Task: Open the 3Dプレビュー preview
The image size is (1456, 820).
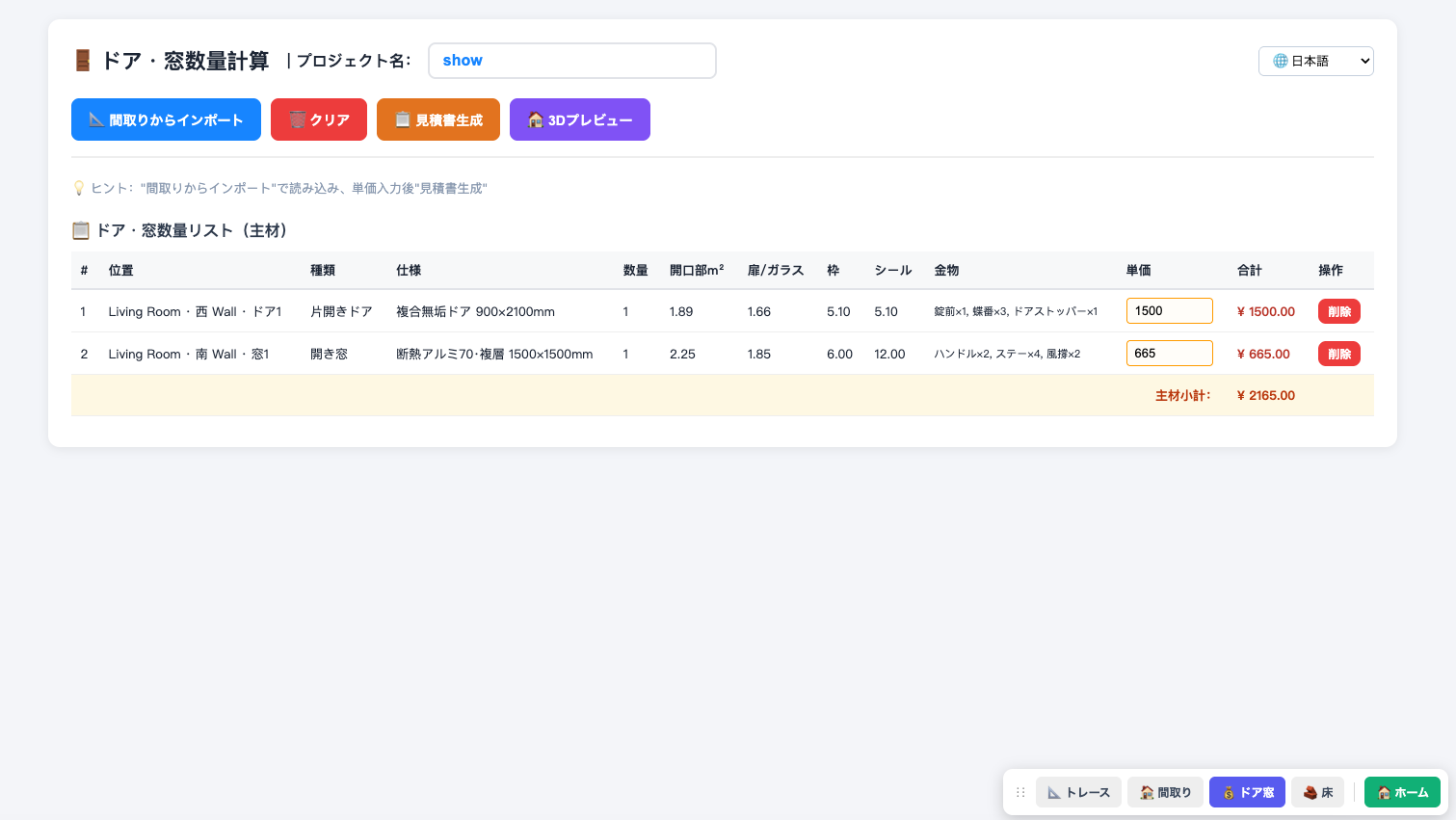Action: (580, 119)
